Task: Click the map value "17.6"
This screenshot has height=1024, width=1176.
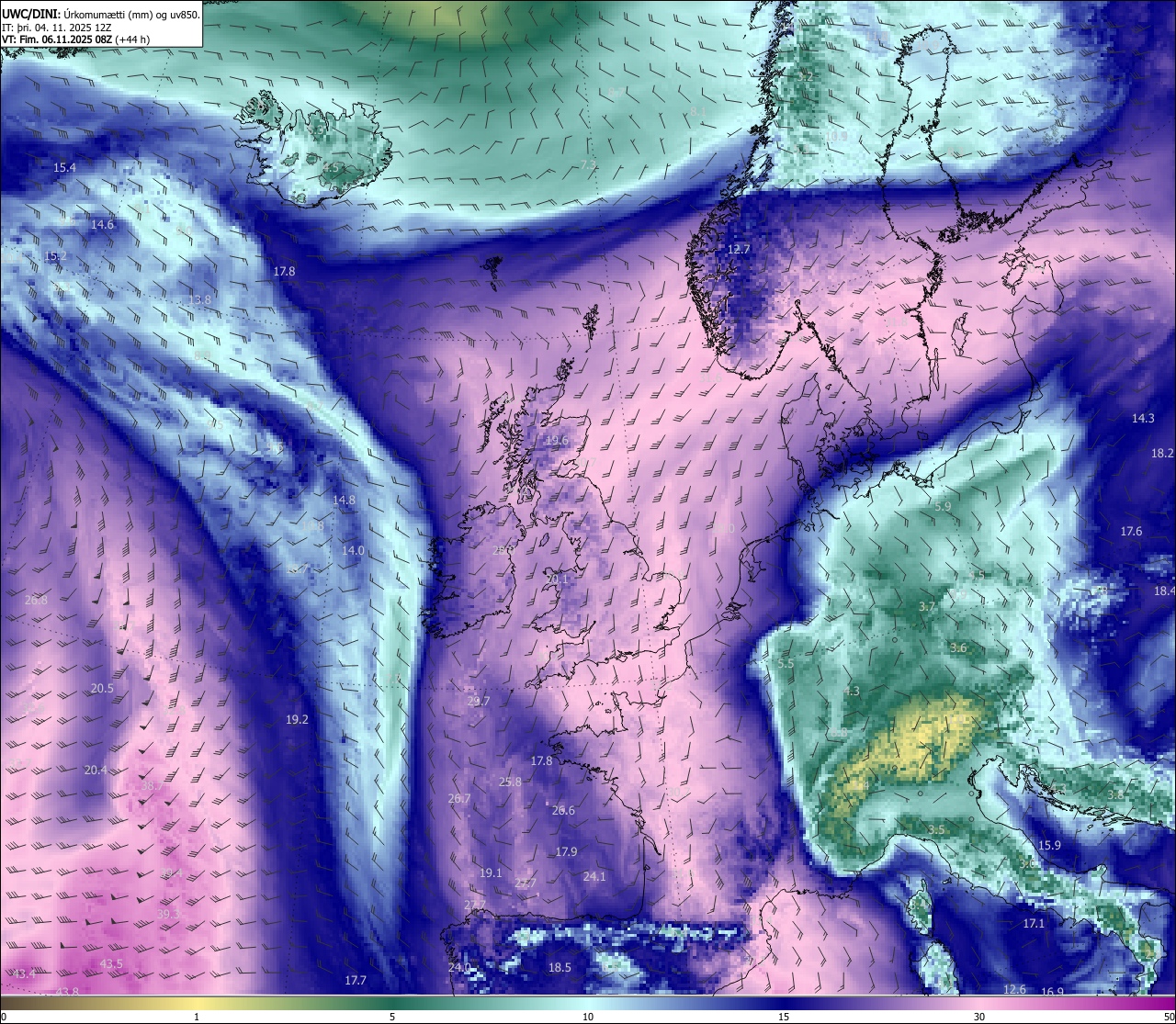Action: [x=1131, y=532]
